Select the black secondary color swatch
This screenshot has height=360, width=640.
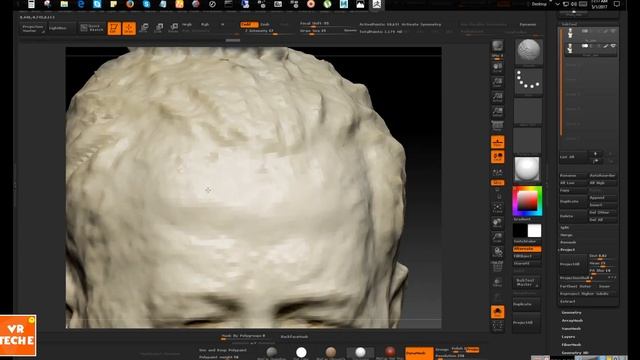520,231
